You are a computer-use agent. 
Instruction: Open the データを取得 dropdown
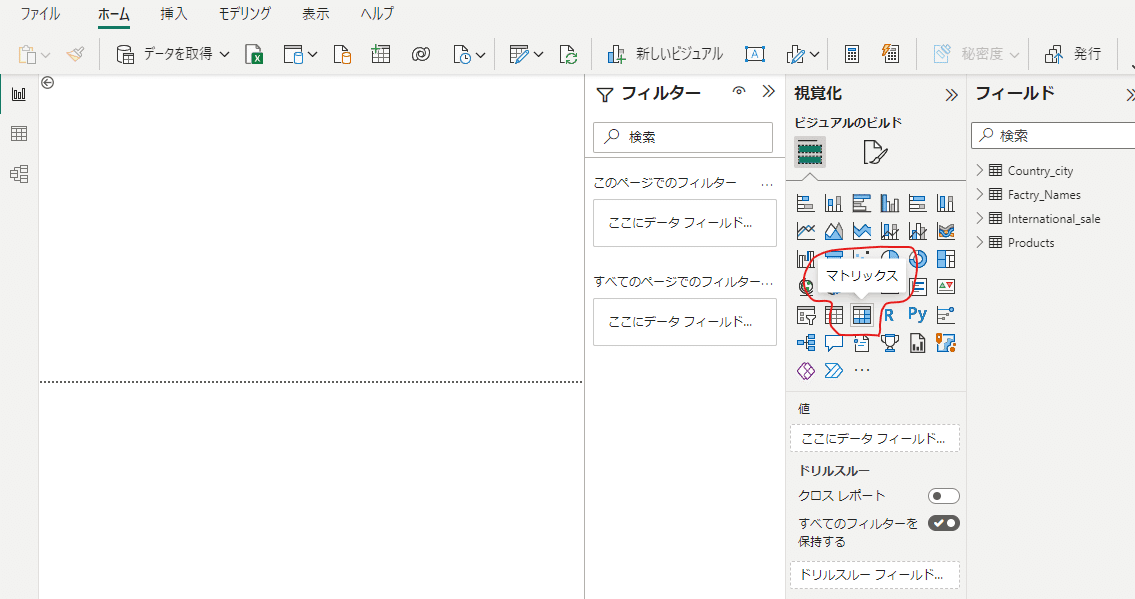173,54
